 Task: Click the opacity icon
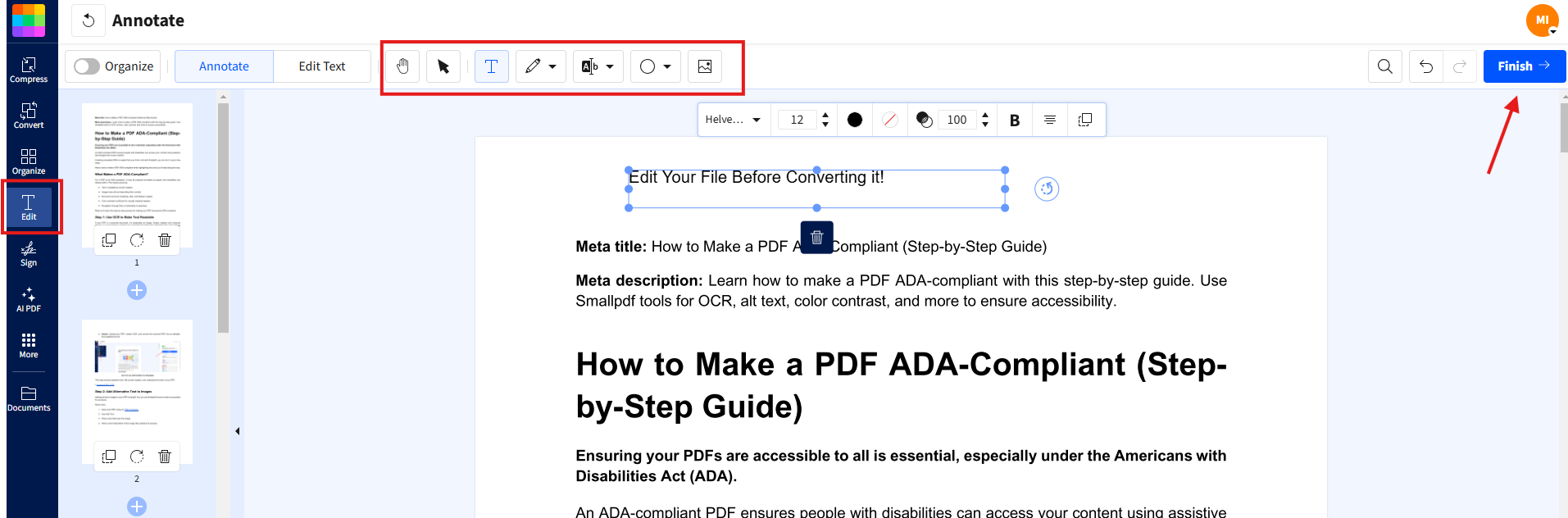925,120
